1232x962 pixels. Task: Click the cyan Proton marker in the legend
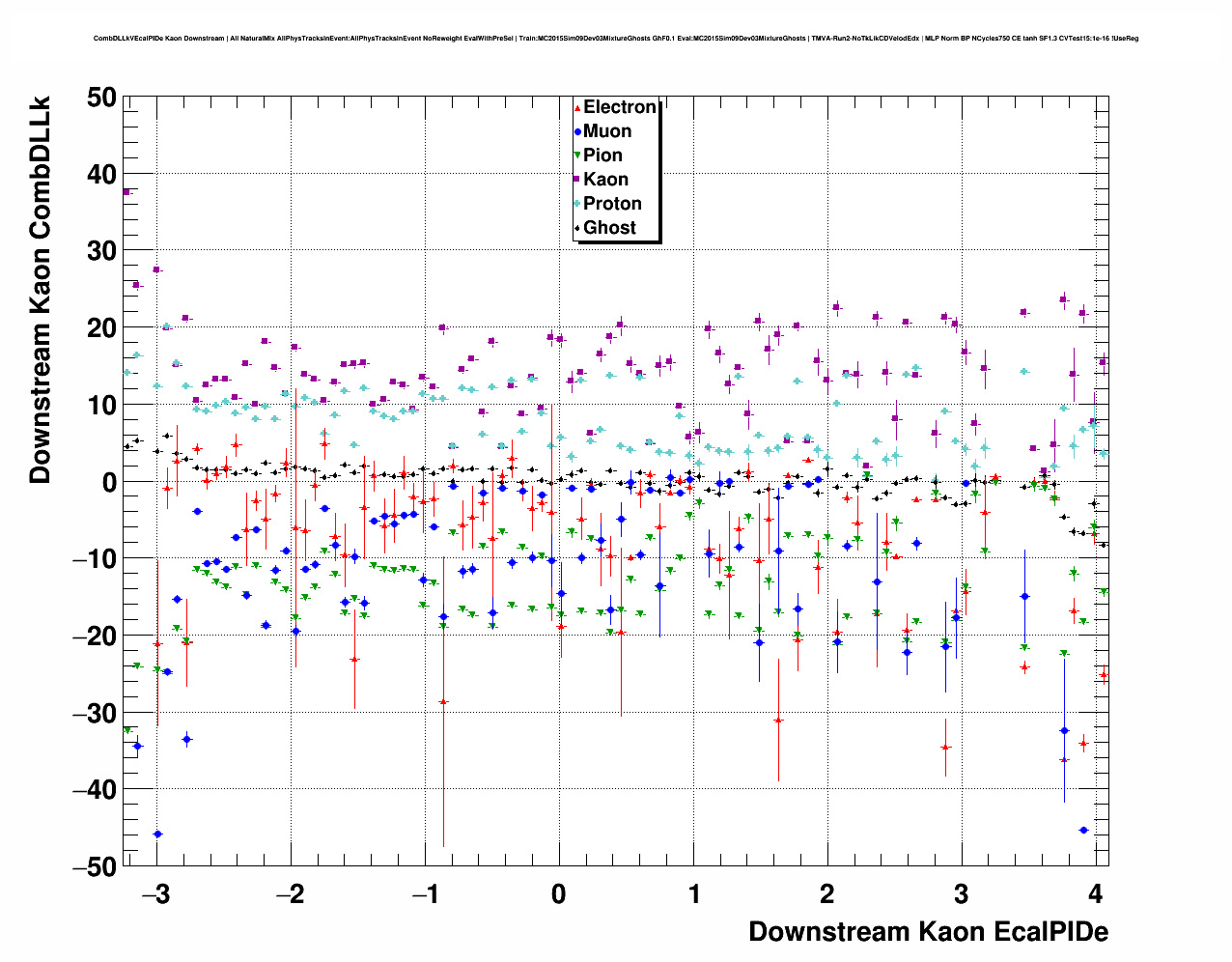tap(577, 204)
